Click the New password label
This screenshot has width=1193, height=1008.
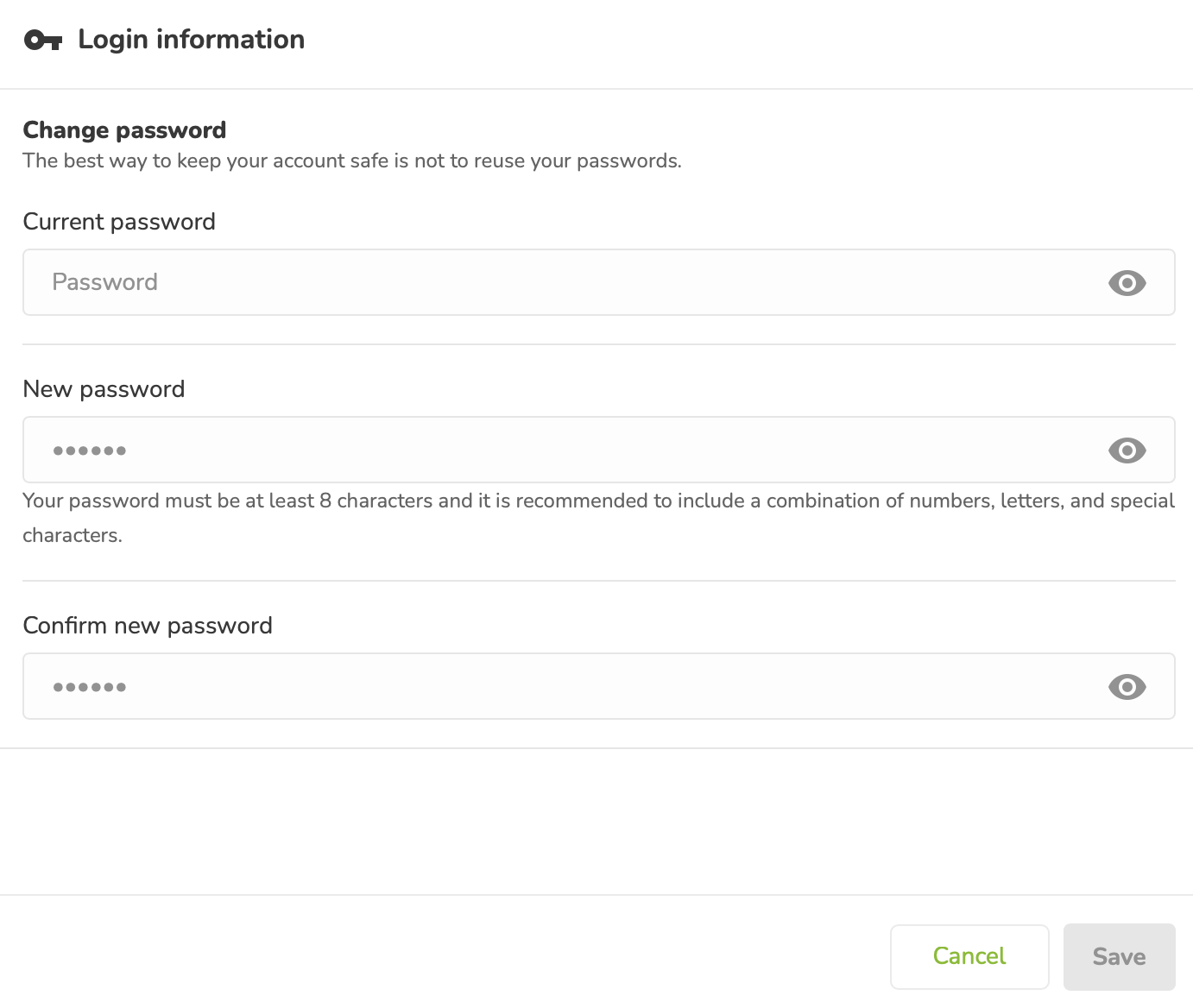pos(104,389)
